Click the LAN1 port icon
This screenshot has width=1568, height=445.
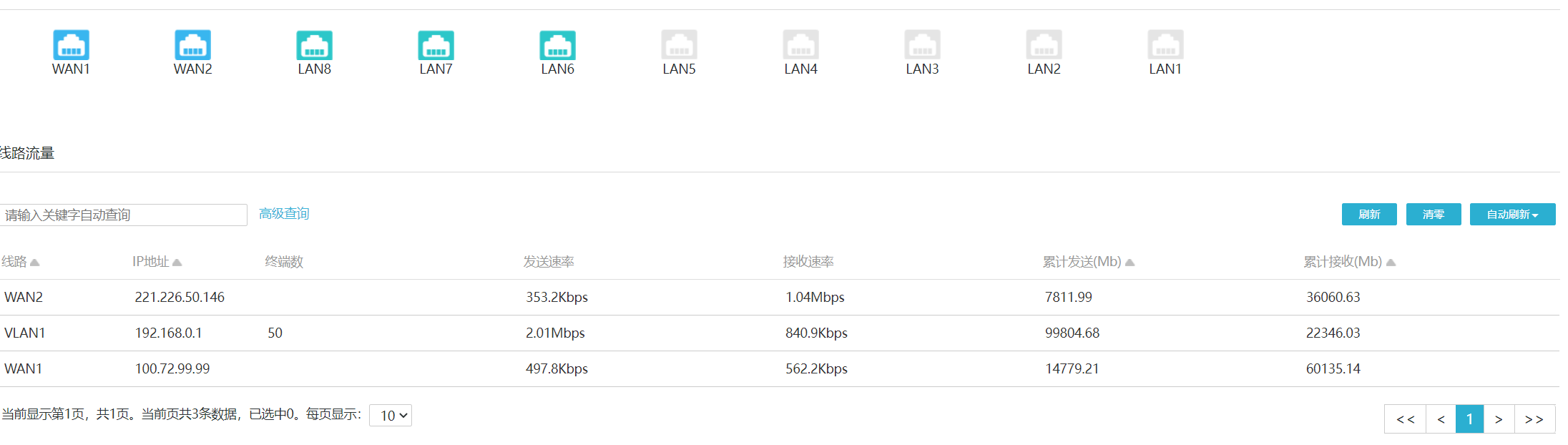pos(1165,45)
